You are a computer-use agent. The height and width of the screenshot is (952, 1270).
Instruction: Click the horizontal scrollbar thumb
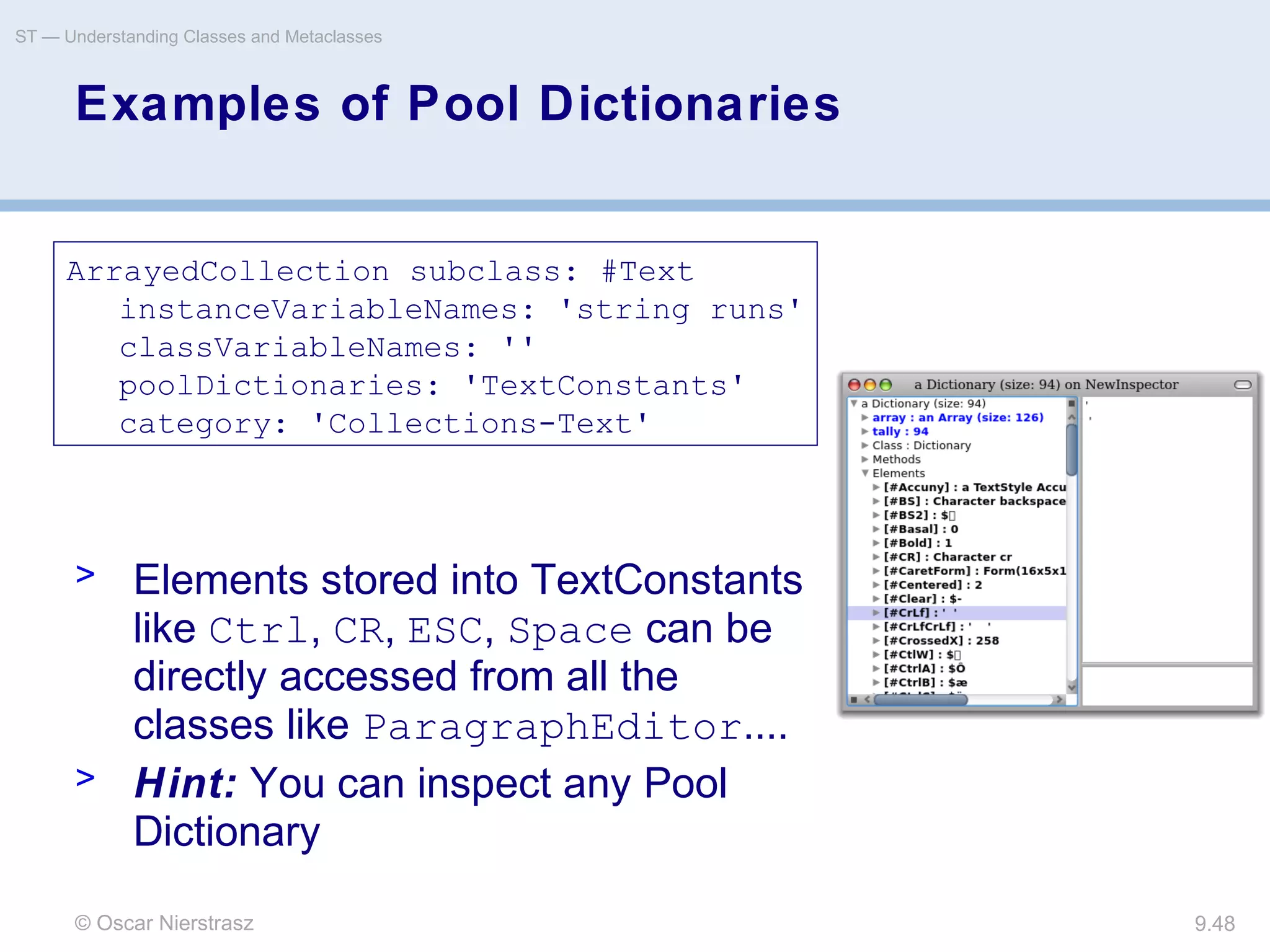(x=920, y=700)
